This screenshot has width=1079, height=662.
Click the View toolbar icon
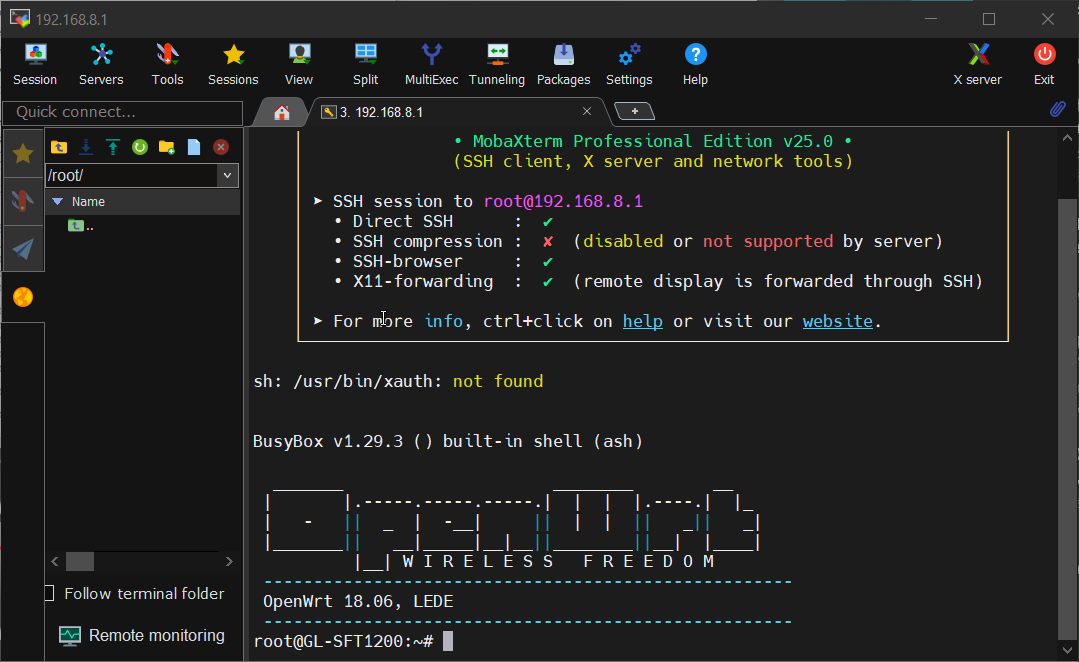(x=299, y=65)
